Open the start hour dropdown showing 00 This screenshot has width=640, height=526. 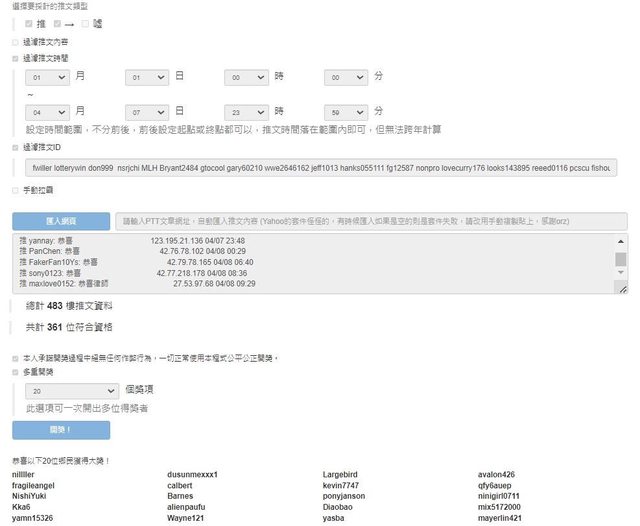point(246,77)
